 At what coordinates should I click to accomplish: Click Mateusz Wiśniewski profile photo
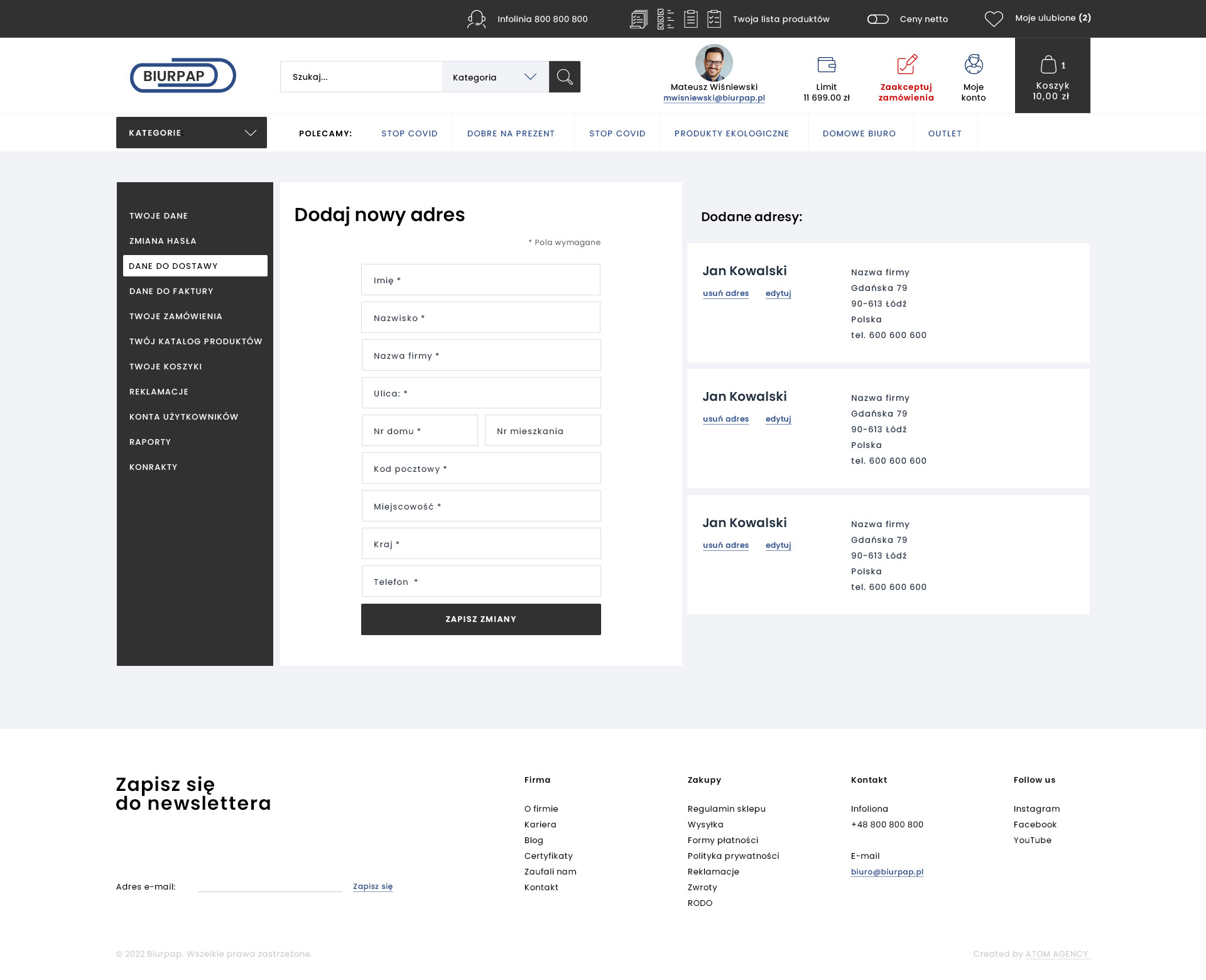[x=714, y=63]
